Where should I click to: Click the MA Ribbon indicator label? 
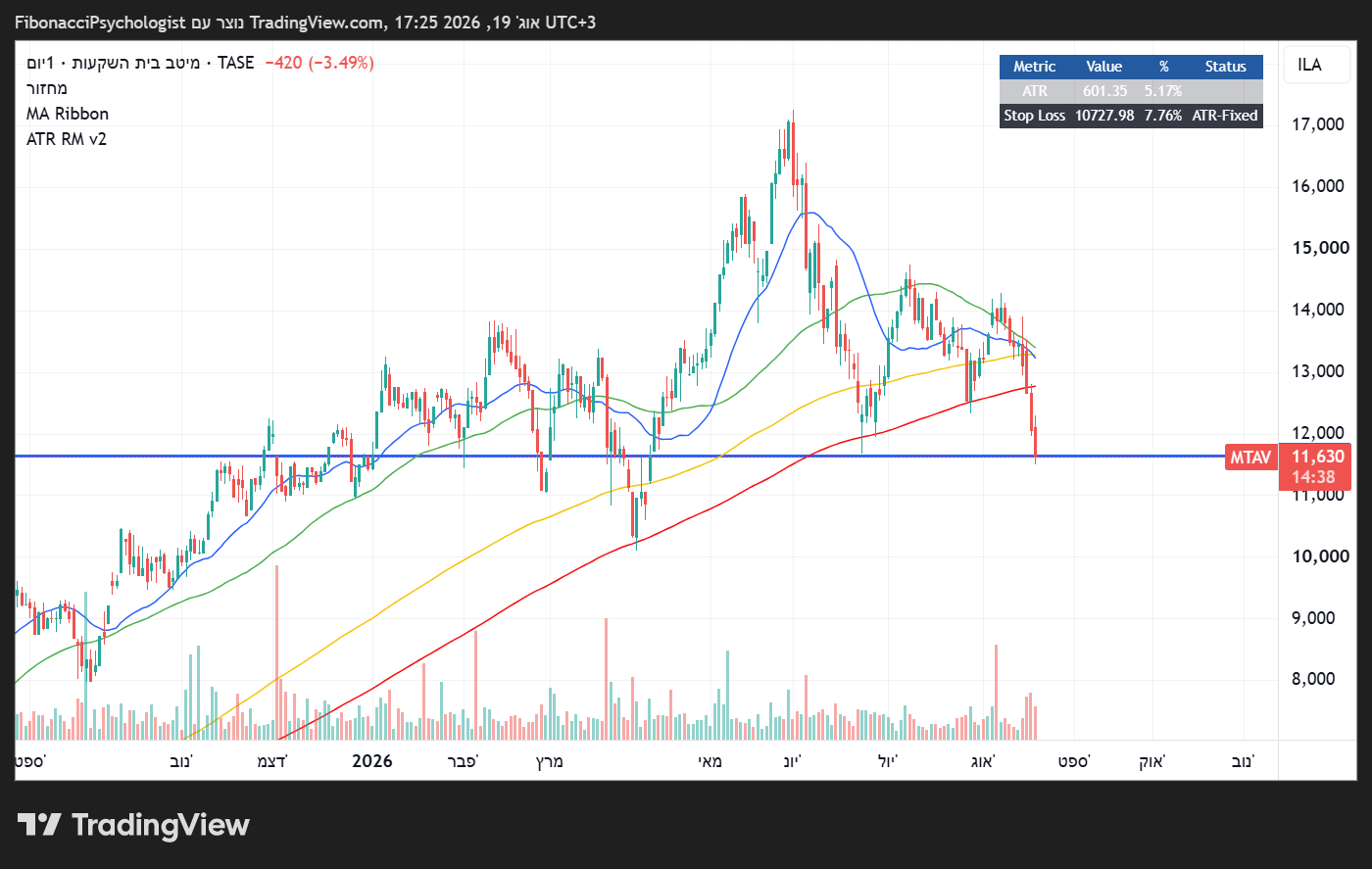click(68, 114)
